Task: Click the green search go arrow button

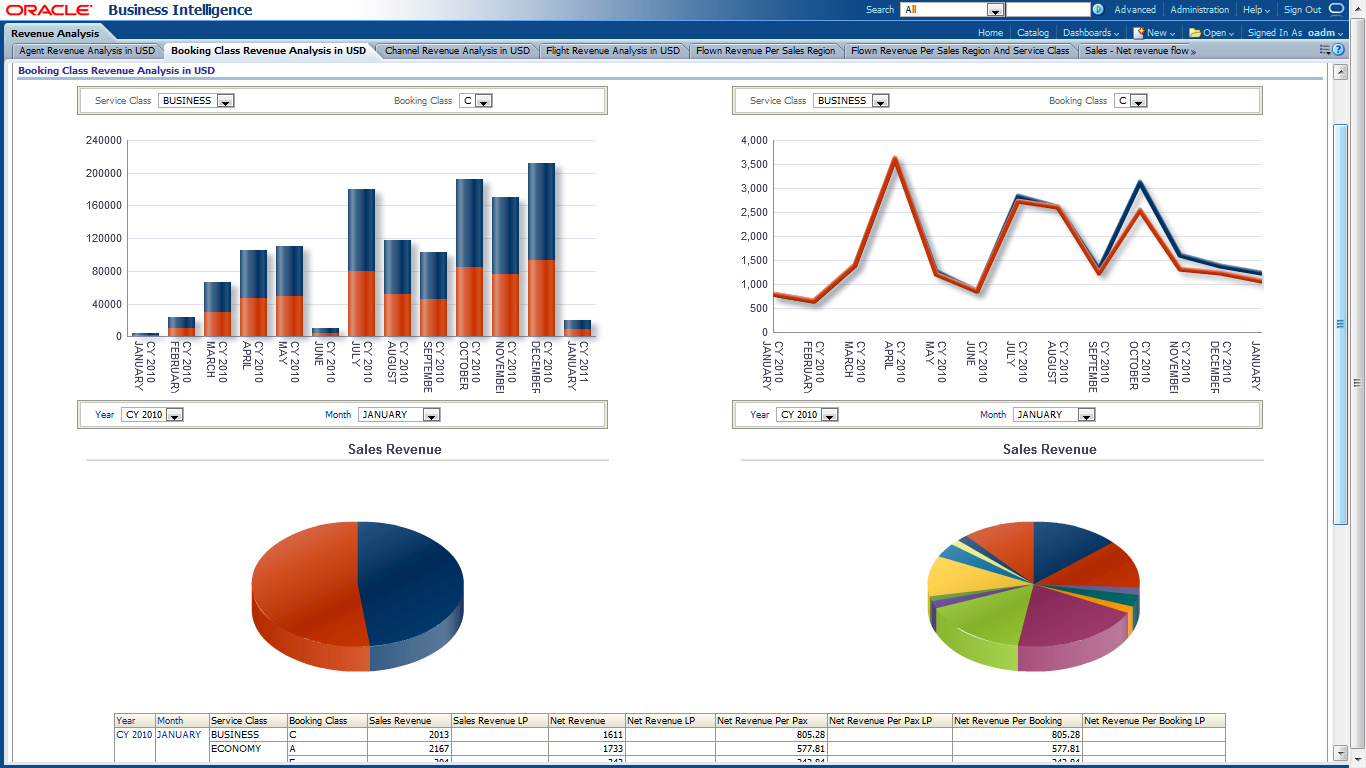Action: [x=1098, y=10]
